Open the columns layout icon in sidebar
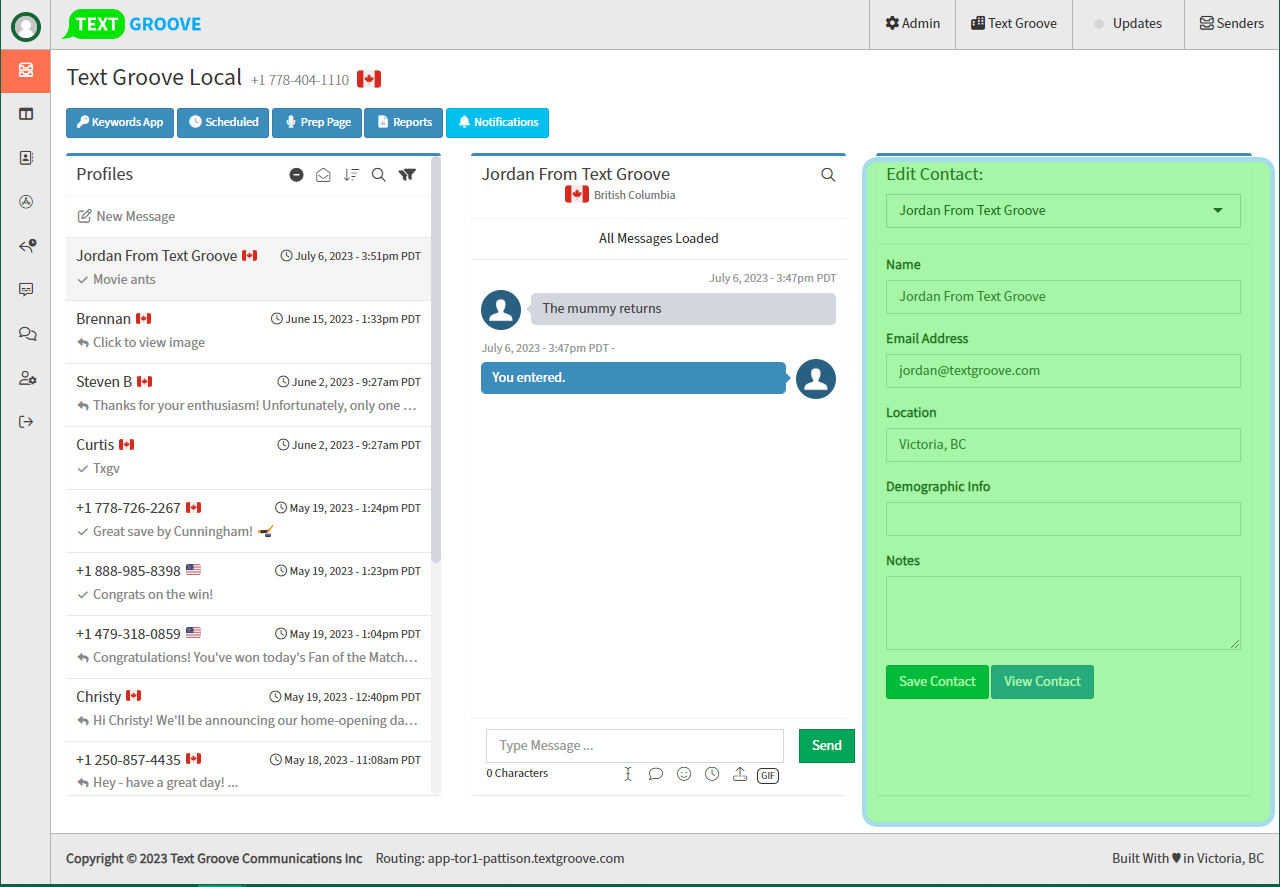1280x887 pixels. [x=26, y=114]
